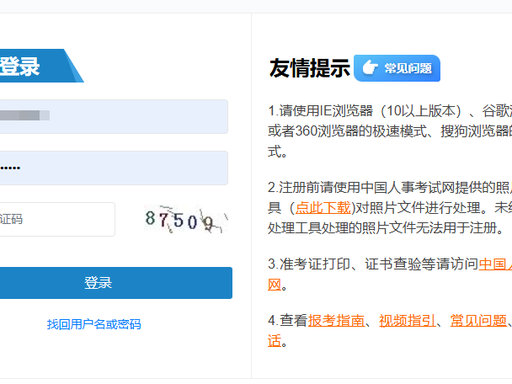Open the 找回用户名或密码 recovery link
The width and height of the screenshot is (512, 384).
[x=94, y=324]
